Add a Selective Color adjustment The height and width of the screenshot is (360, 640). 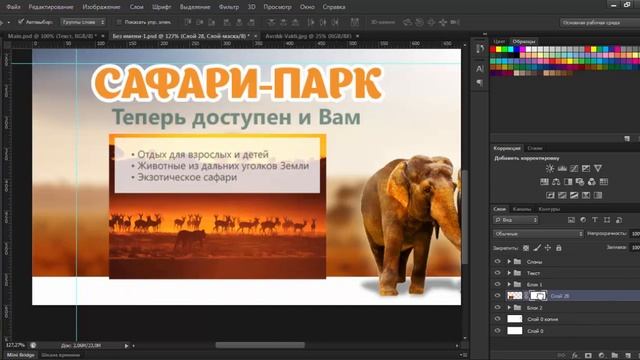click(x=586, y=195)
